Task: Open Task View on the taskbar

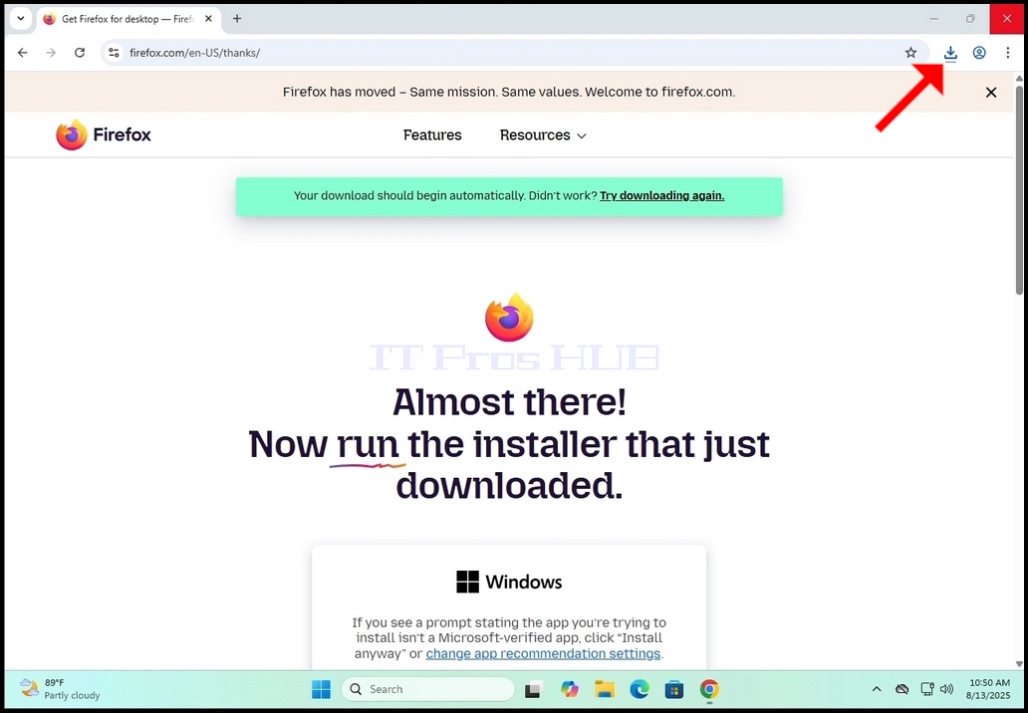Action: 534,689
